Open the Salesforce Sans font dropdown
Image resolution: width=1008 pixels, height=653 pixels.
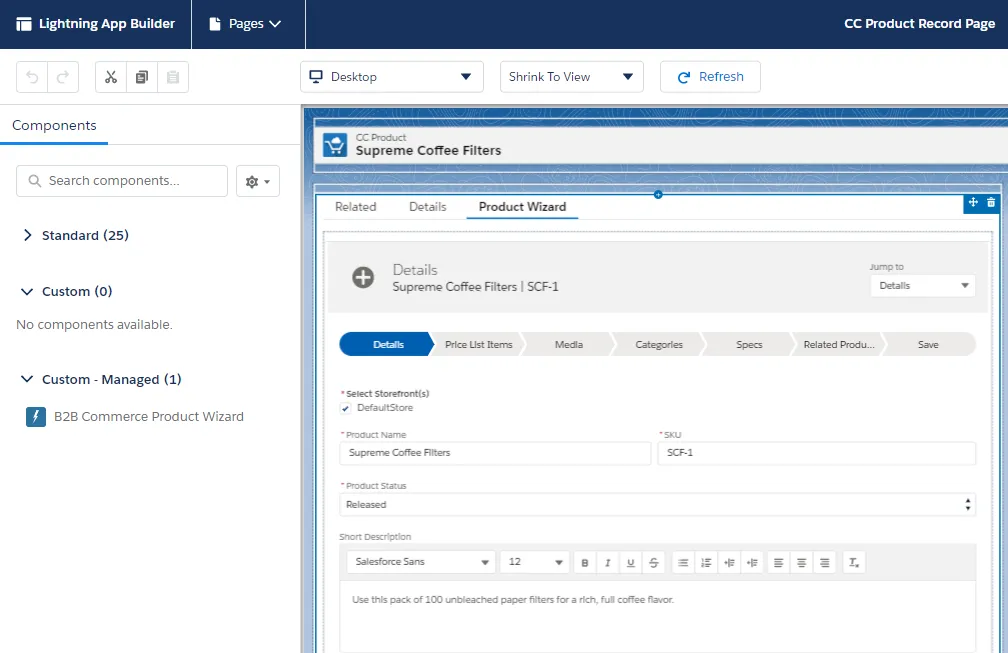pyautogui.click(x=421, y=562)
